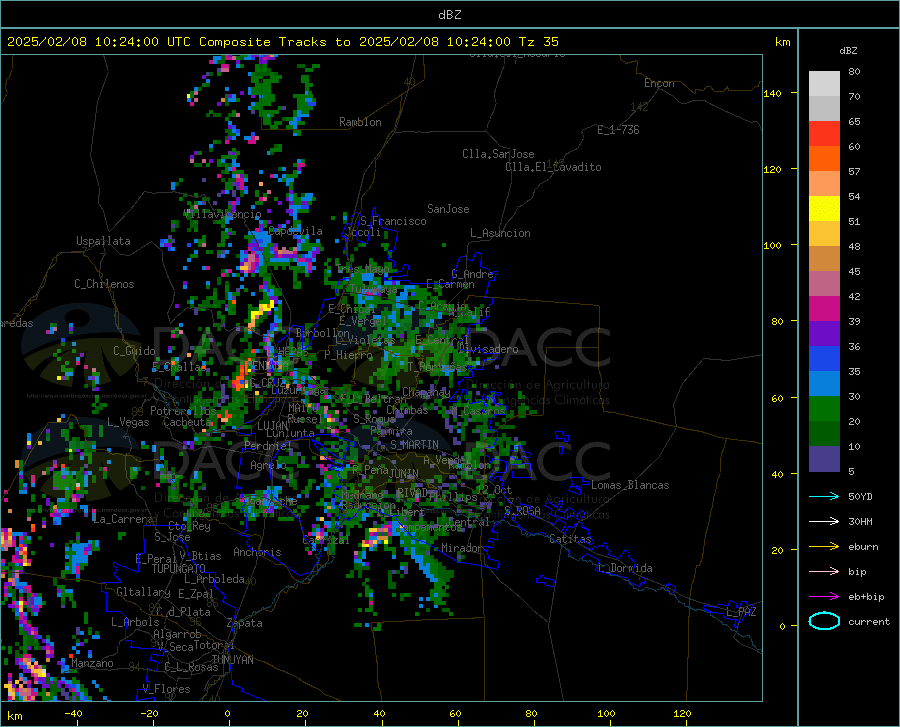Click the S_Francisco map label

click(394, 221)
